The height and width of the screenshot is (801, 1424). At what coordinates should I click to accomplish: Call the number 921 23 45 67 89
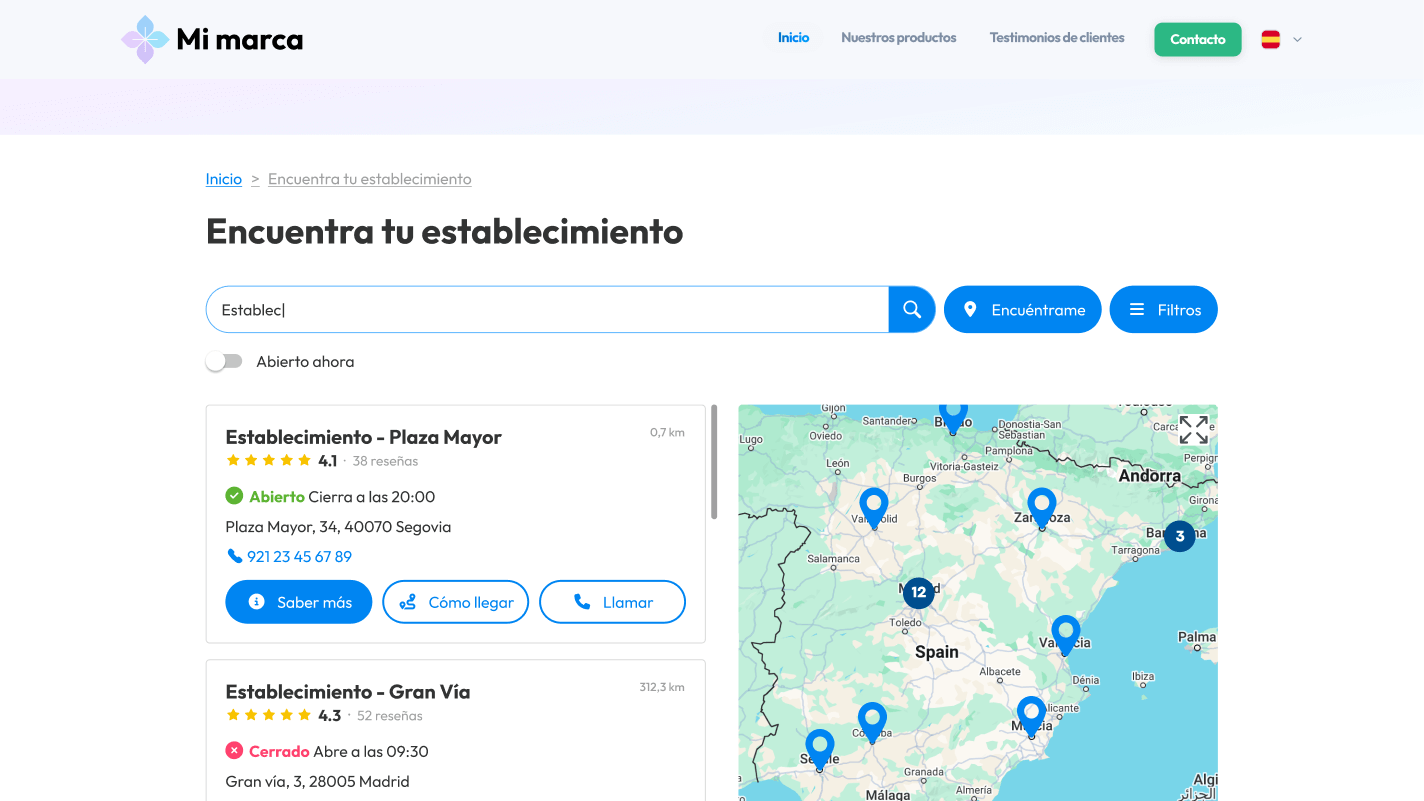point(299,556)
